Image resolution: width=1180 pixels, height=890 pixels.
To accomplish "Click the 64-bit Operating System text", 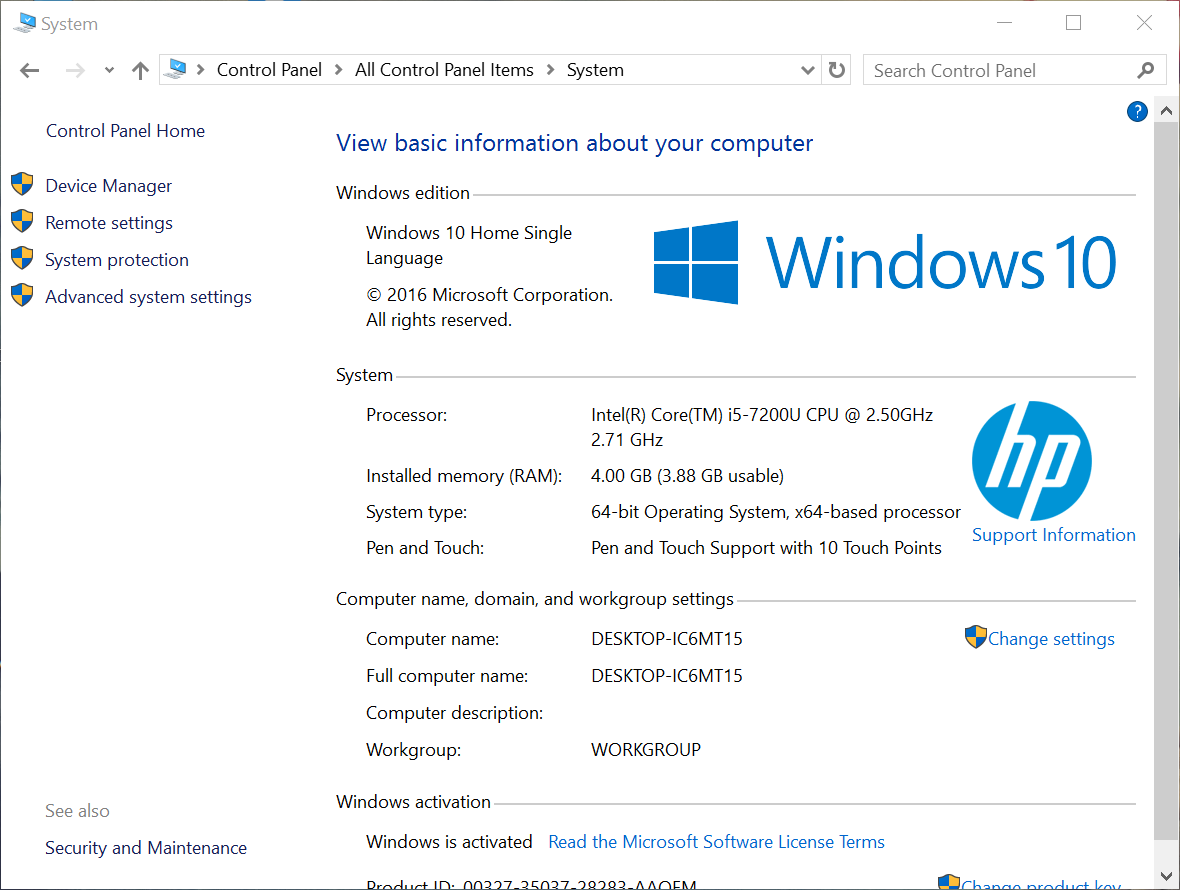I will (776, 512).
